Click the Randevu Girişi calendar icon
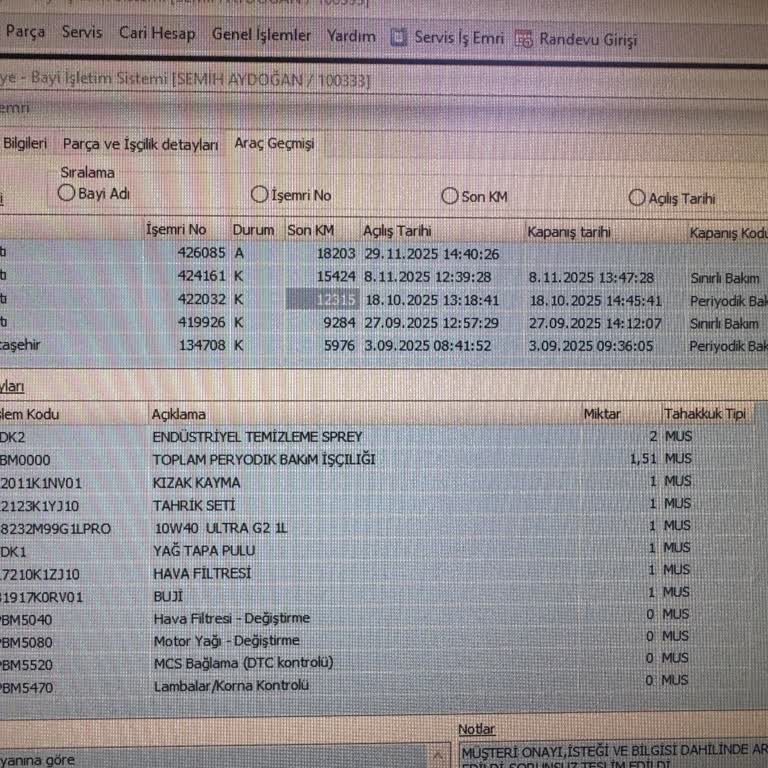The height and width of the screenshot is (768, 768). pos(524,39)
